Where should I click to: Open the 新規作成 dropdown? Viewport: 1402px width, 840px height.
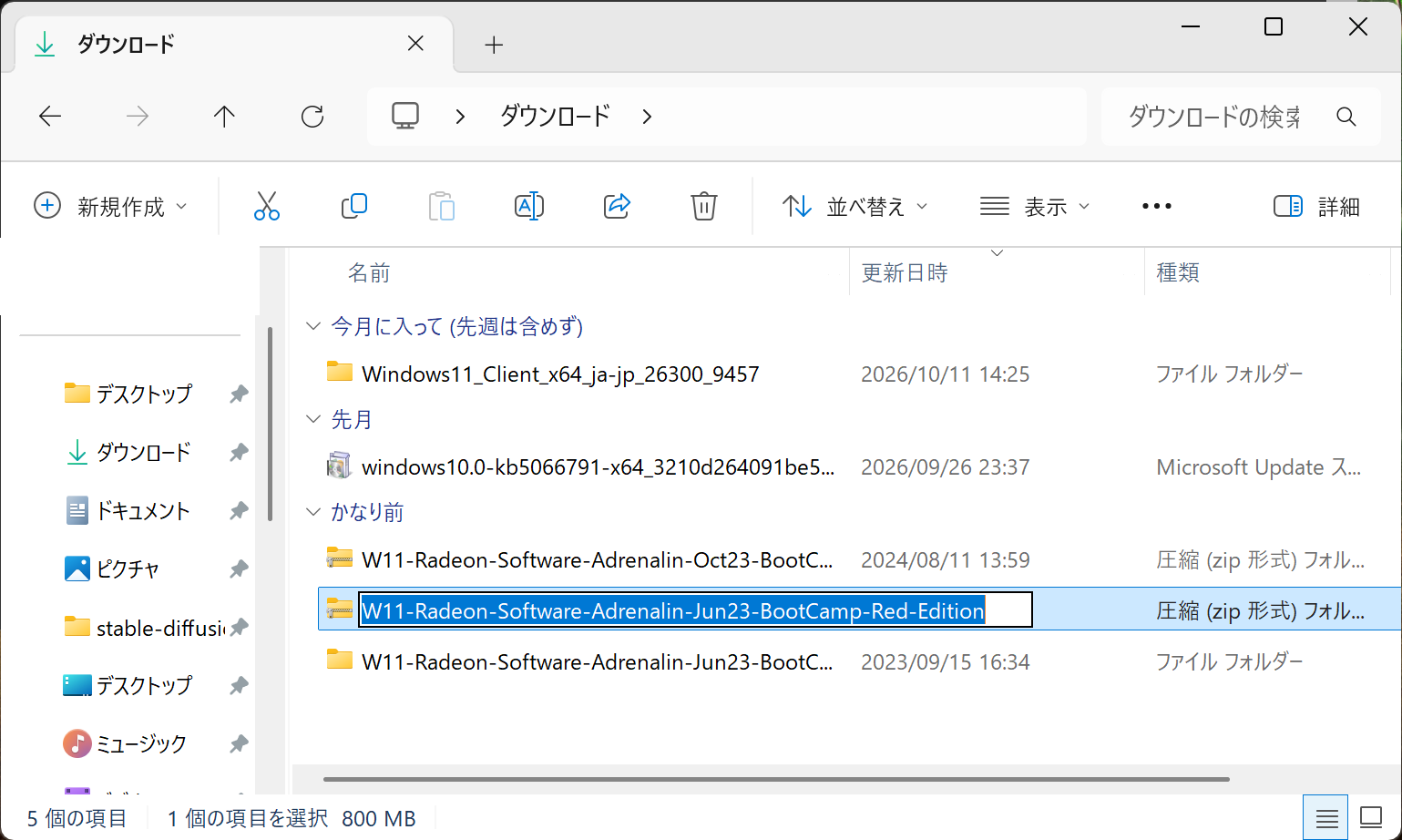[111, 207]
